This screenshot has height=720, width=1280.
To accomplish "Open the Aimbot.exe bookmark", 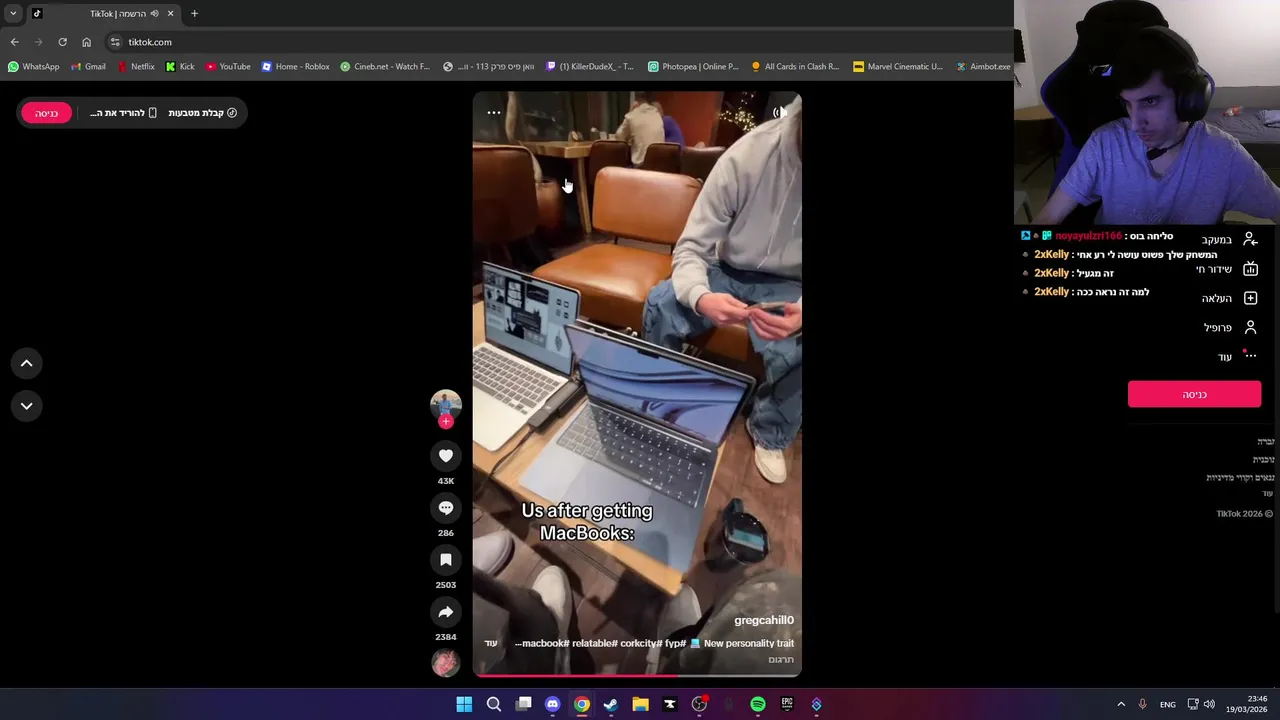I will tap(983, 67).
